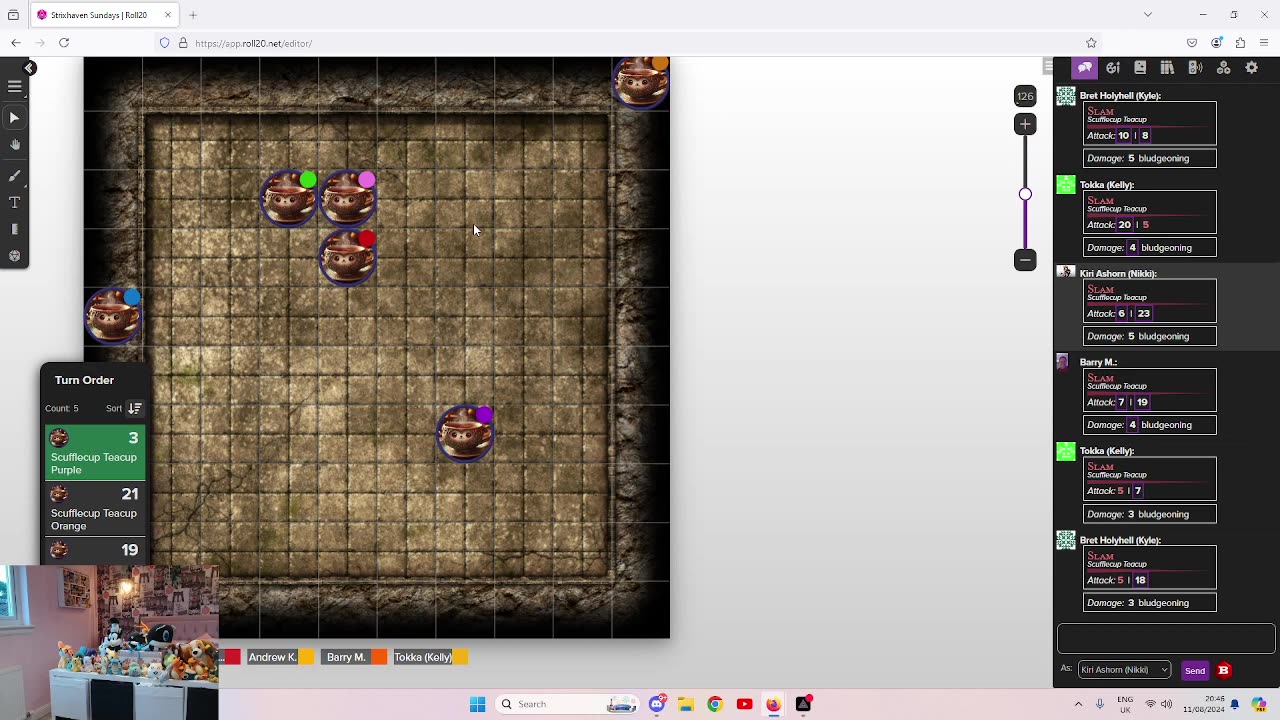Click Barry M.'s orange color swatch

(379, 657)
